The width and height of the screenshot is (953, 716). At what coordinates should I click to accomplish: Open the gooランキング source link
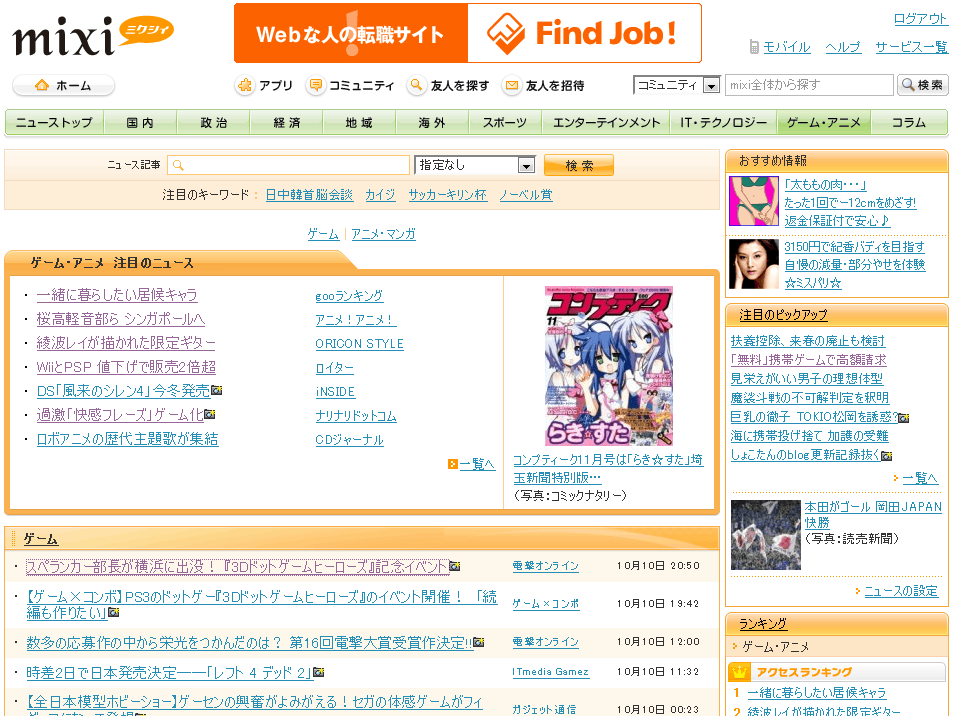tap(349, 296)
